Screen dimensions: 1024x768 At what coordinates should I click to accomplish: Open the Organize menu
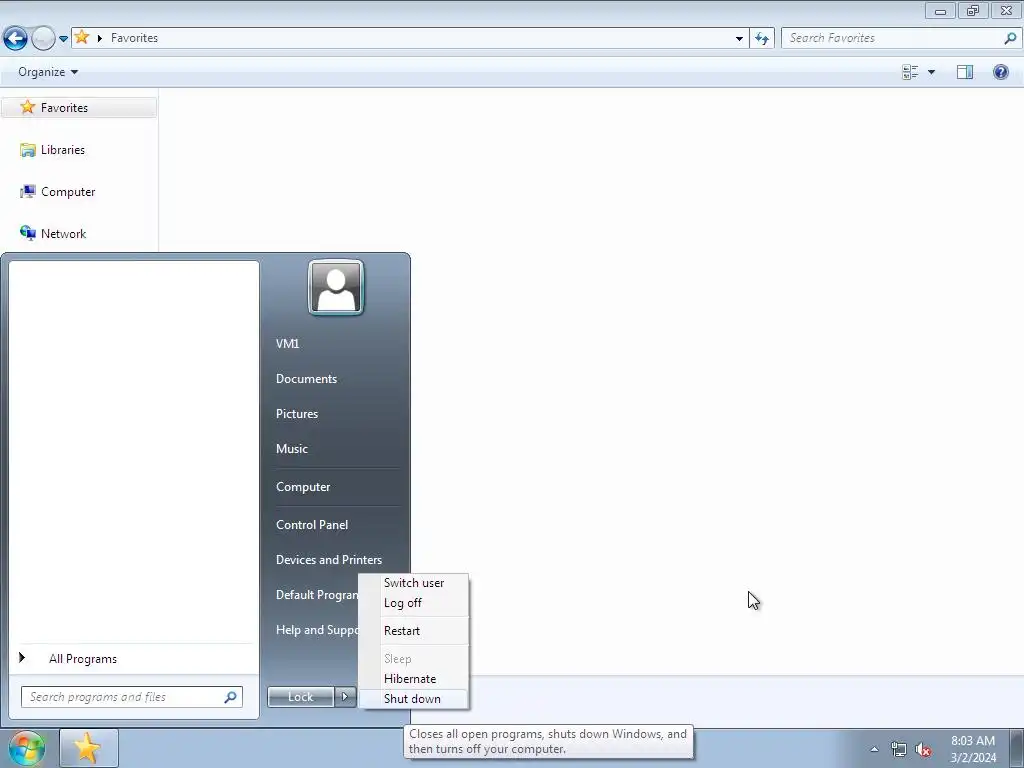click(48, 72)
